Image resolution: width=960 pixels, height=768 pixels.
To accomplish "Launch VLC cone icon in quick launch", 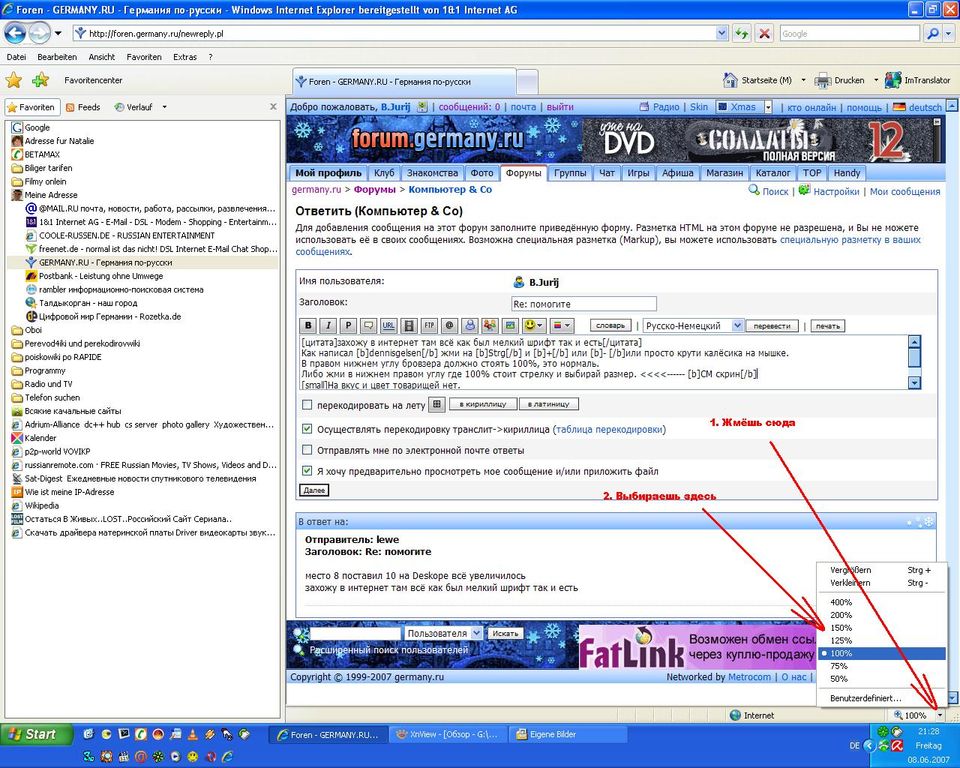I will [x=192, y=734].
